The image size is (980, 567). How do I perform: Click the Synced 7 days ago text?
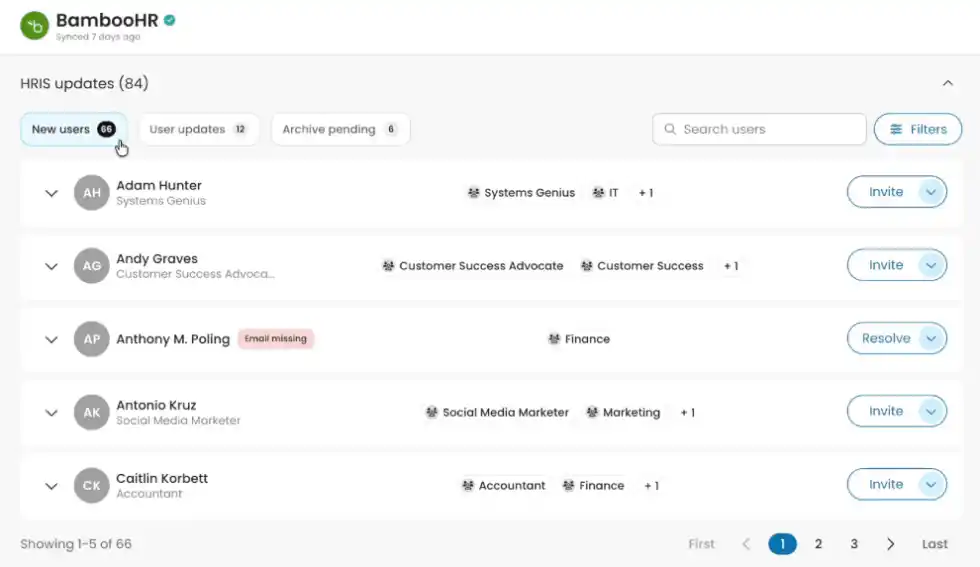click(x=98, y=37)
